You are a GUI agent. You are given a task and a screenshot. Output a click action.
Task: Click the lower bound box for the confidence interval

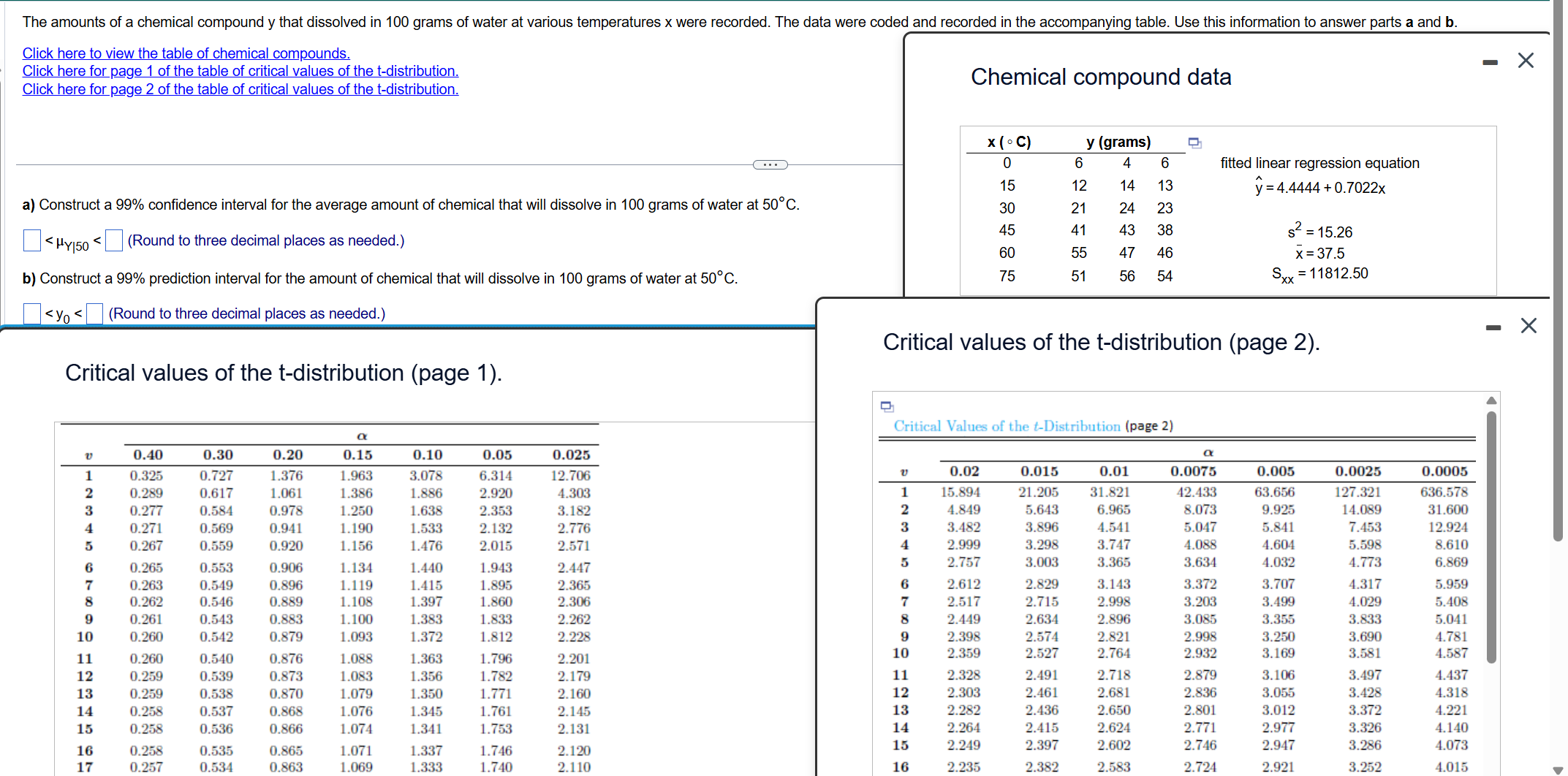point(31,240)
